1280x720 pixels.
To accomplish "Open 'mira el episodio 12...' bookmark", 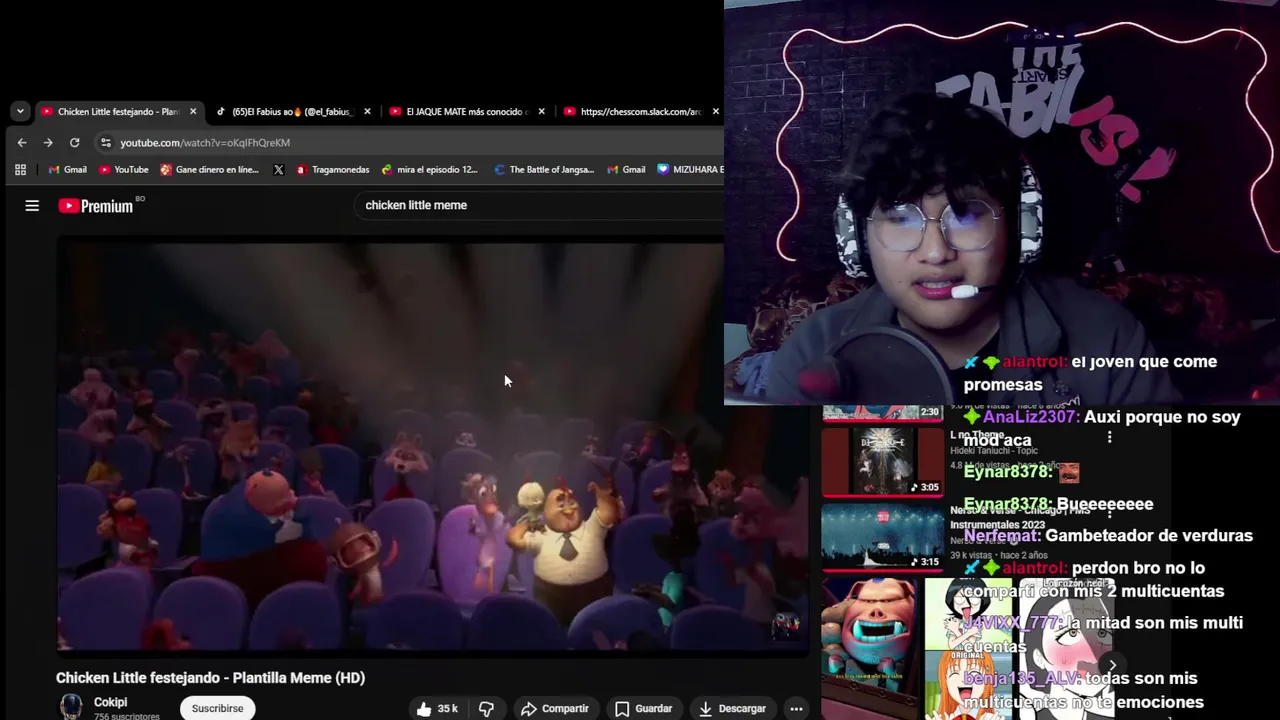I will click(429, 170).
